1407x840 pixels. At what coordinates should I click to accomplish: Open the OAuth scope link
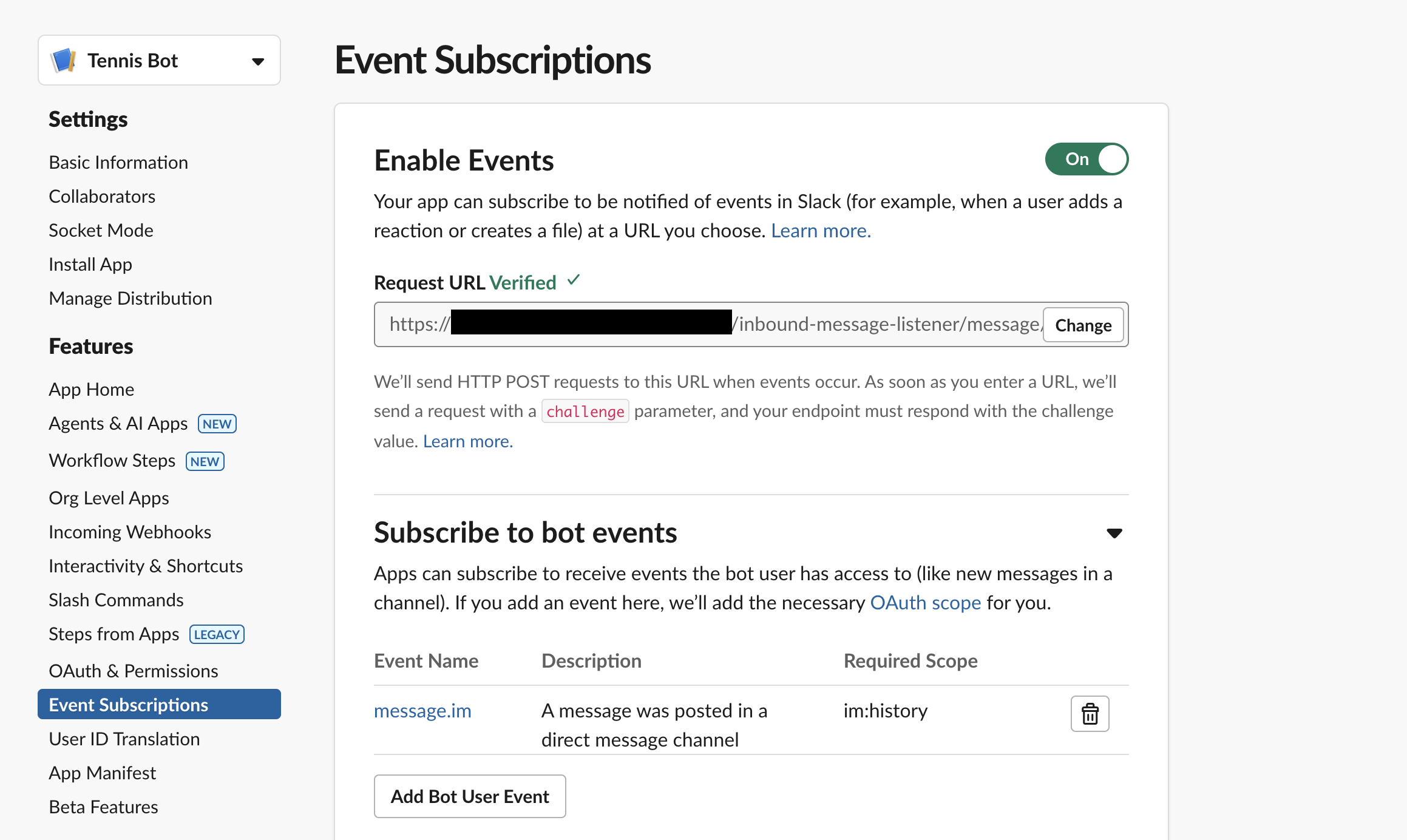[925, 602]
